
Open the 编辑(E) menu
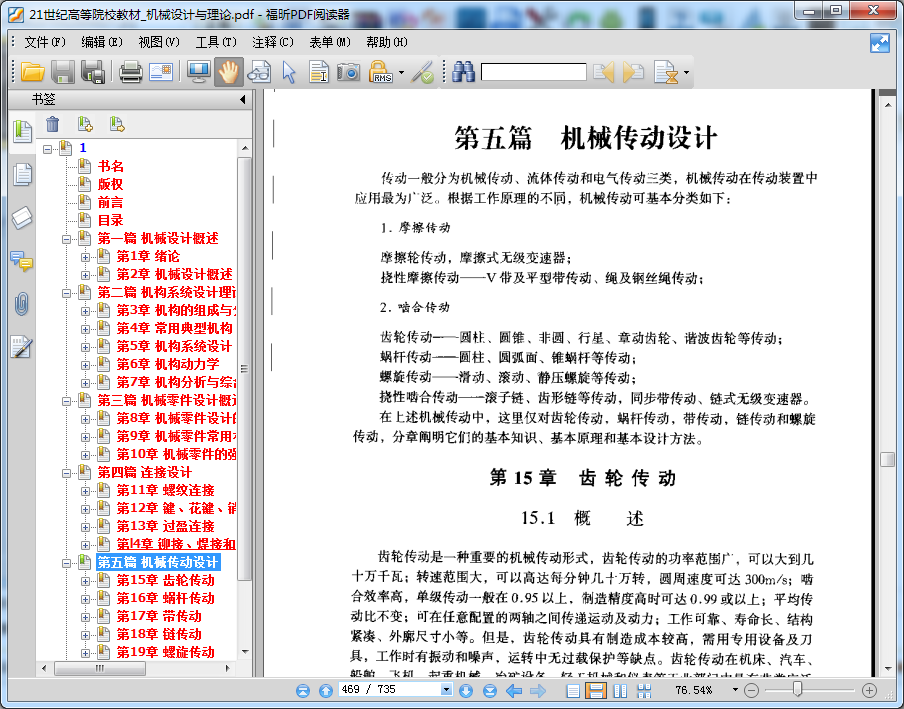(x=102, y=42)
